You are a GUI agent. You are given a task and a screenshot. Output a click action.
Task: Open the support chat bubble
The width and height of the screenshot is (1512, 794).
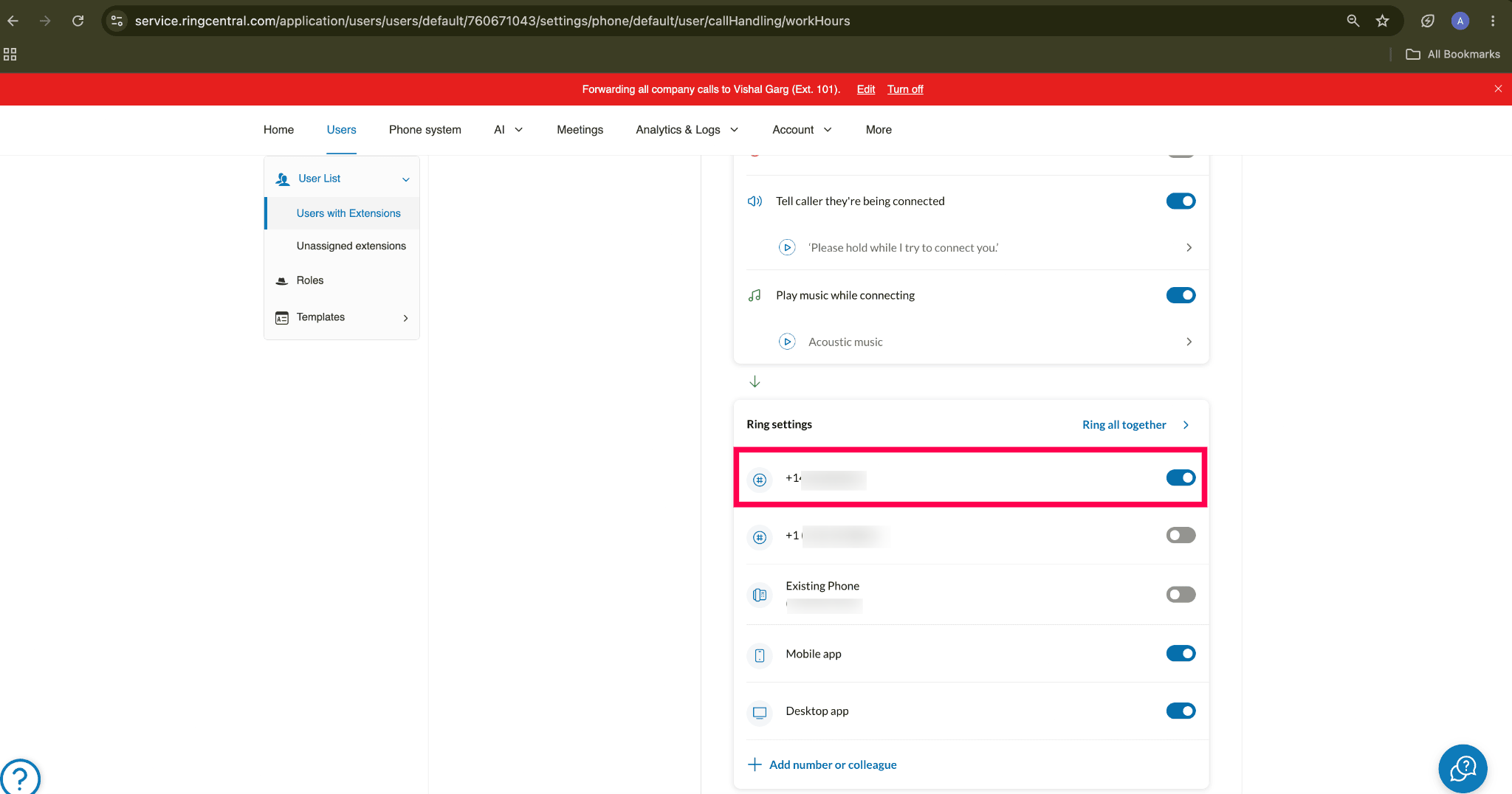point(1463,769)
